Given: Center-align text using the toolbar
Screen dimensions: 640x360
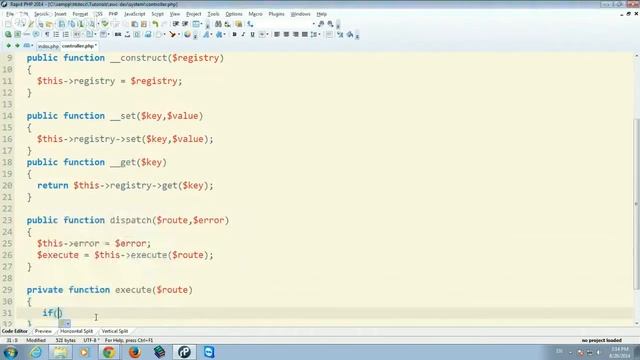Looking at the screenshot, I should (x=286, y=35).
